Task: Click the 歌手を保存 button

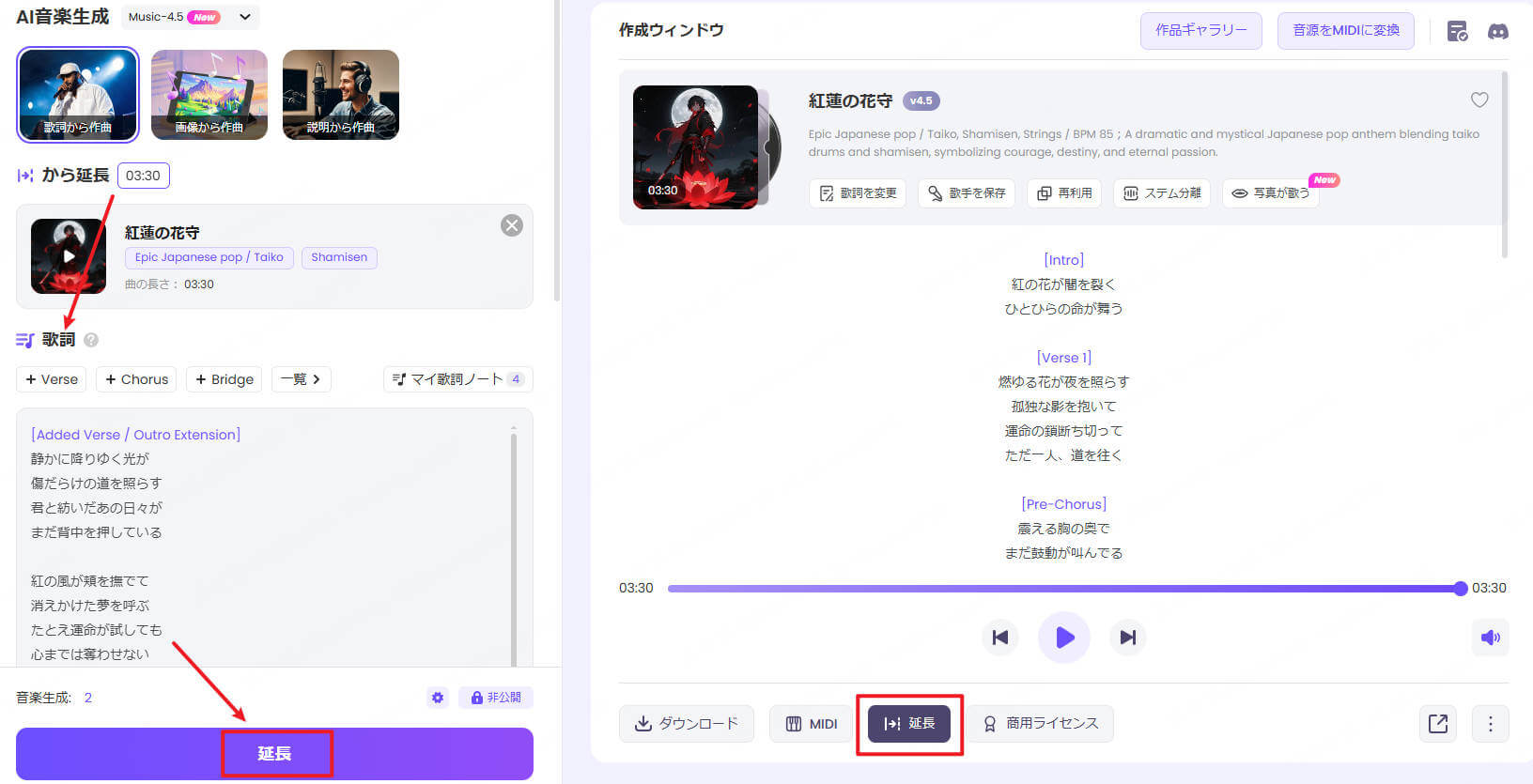Action: point(967,193)
